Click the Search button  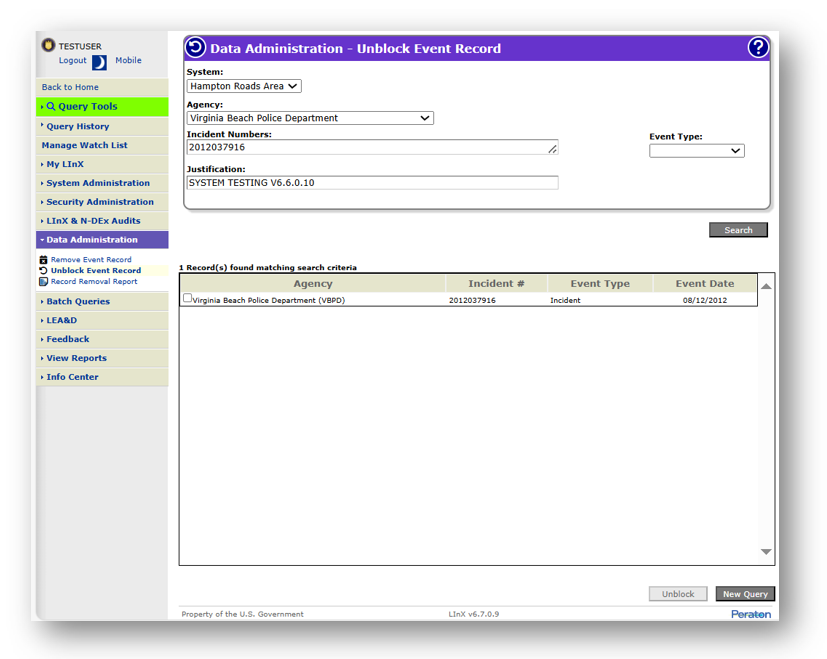coord(738,230)
